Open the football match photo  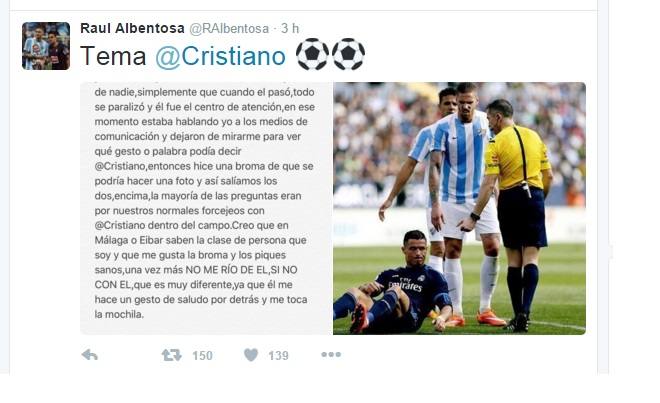pyautogui.click(x=459, y=208)
